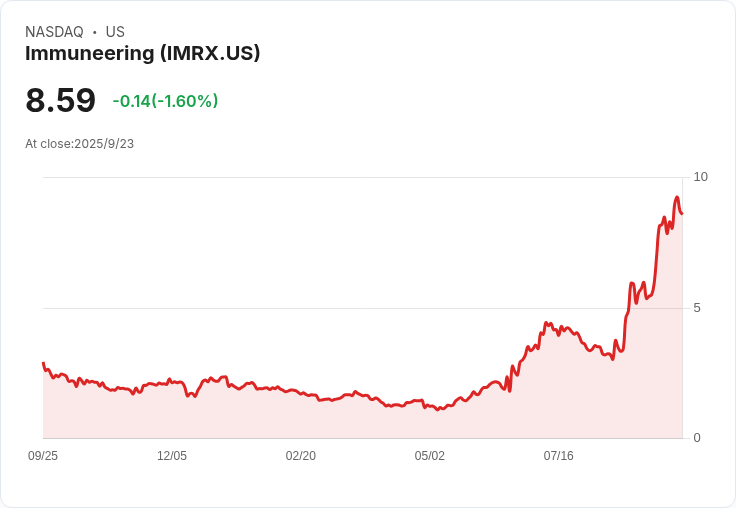Image resolution: width=736 pixels, height=508 pixels.
Task: Click the 09/25 date axis label
Action: click(x=43, y=456)
